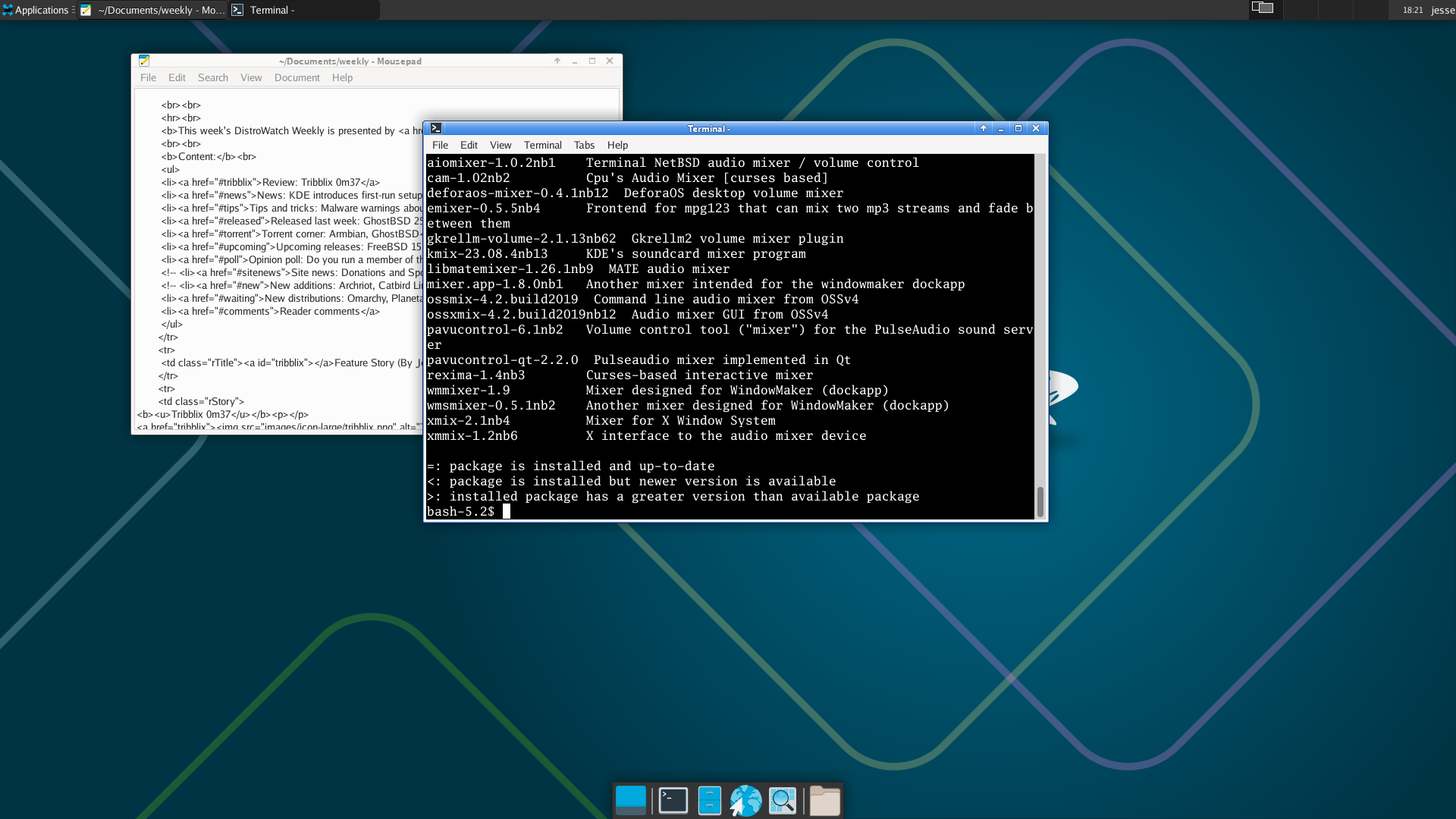Switch to the Mousepad taskbar entry
This screenshot has width=1456, height=819.
[152, 10]
